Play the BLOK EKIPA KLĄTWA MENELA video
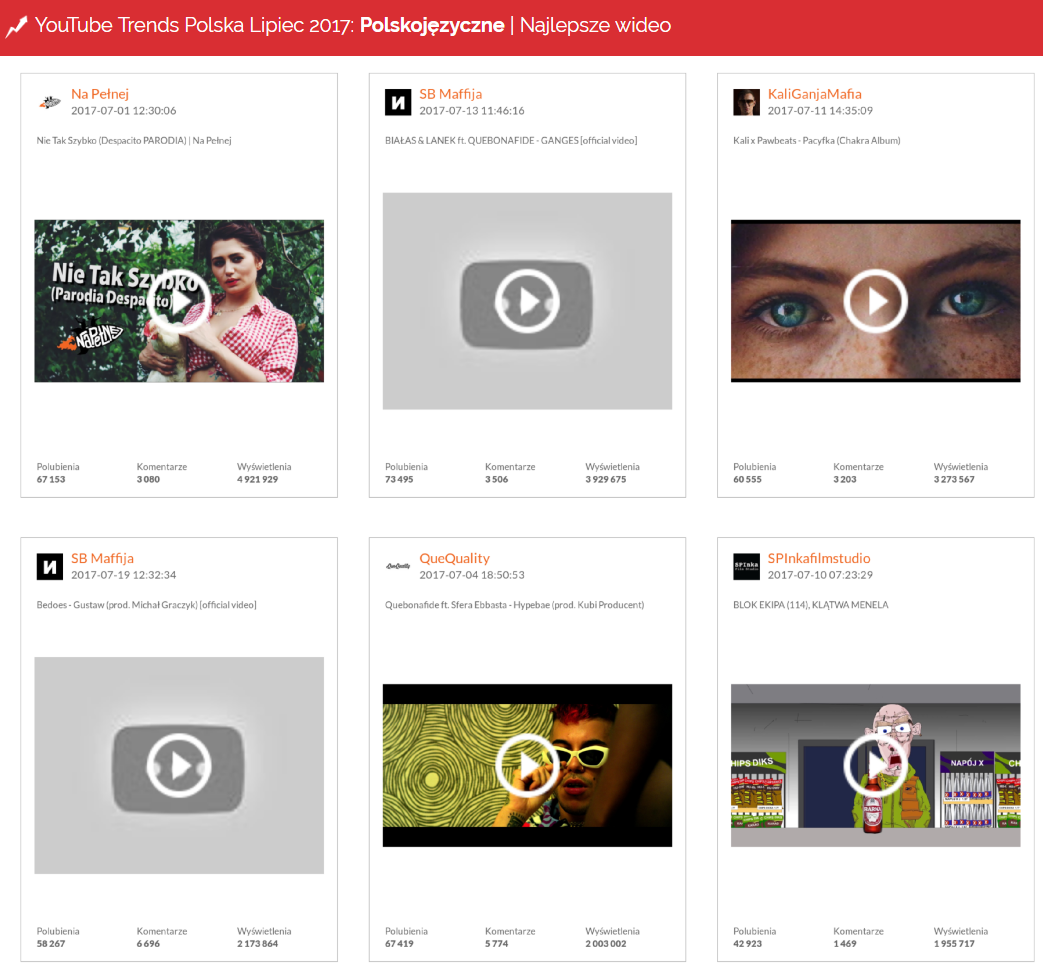The height and width of the screenshot is (964, 1043). 875,765
